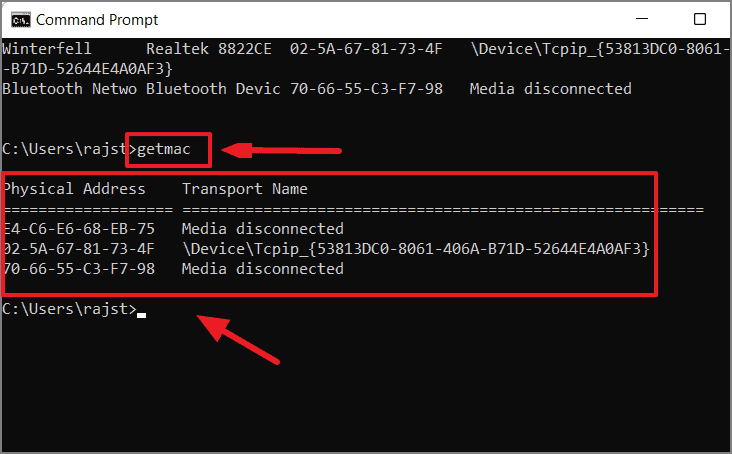Click MAC address 02-5A-67-81-73-4F in getmac output

(79, 249)
